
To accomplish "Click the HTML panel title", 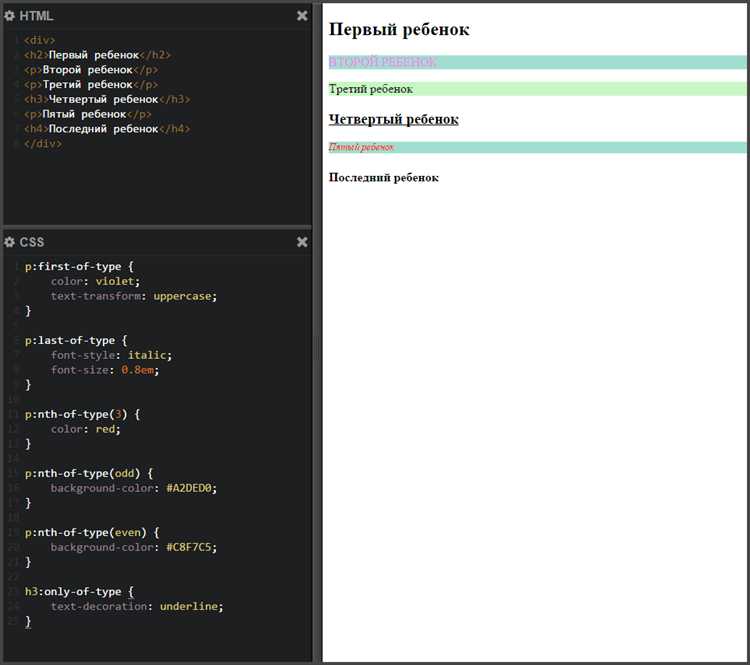I will pos(36,16).
